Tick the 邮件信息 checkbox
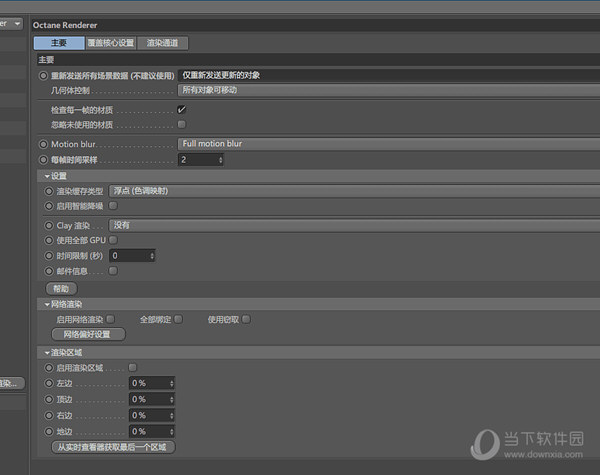The height and width of the screenshot is (475, 600). (x=113, y=271)
